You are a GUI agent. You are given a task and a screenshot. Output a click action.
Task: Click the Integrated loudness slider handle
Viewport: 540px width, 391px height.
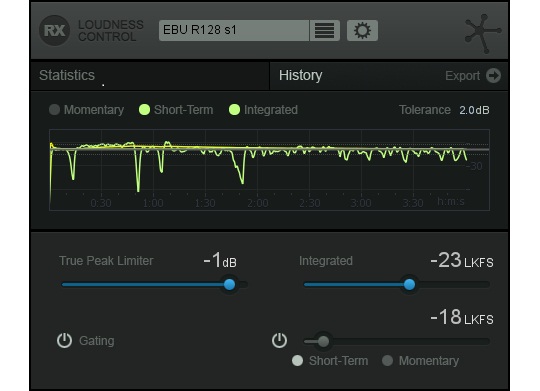click(x=409, y=284)
